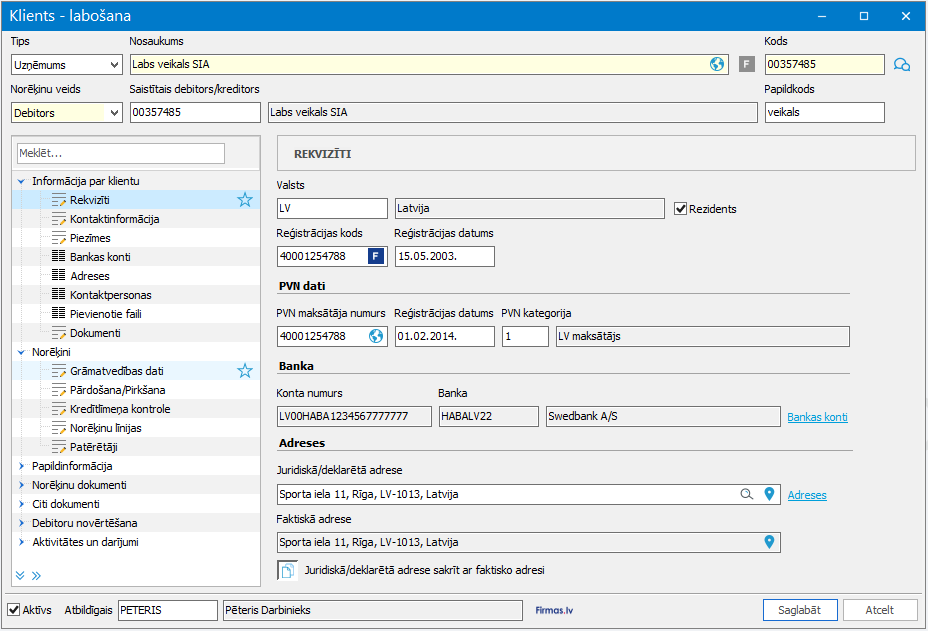Click the globe icon in Nosaukums field
This screenshot has width=928, height=631.
point(717,65)
